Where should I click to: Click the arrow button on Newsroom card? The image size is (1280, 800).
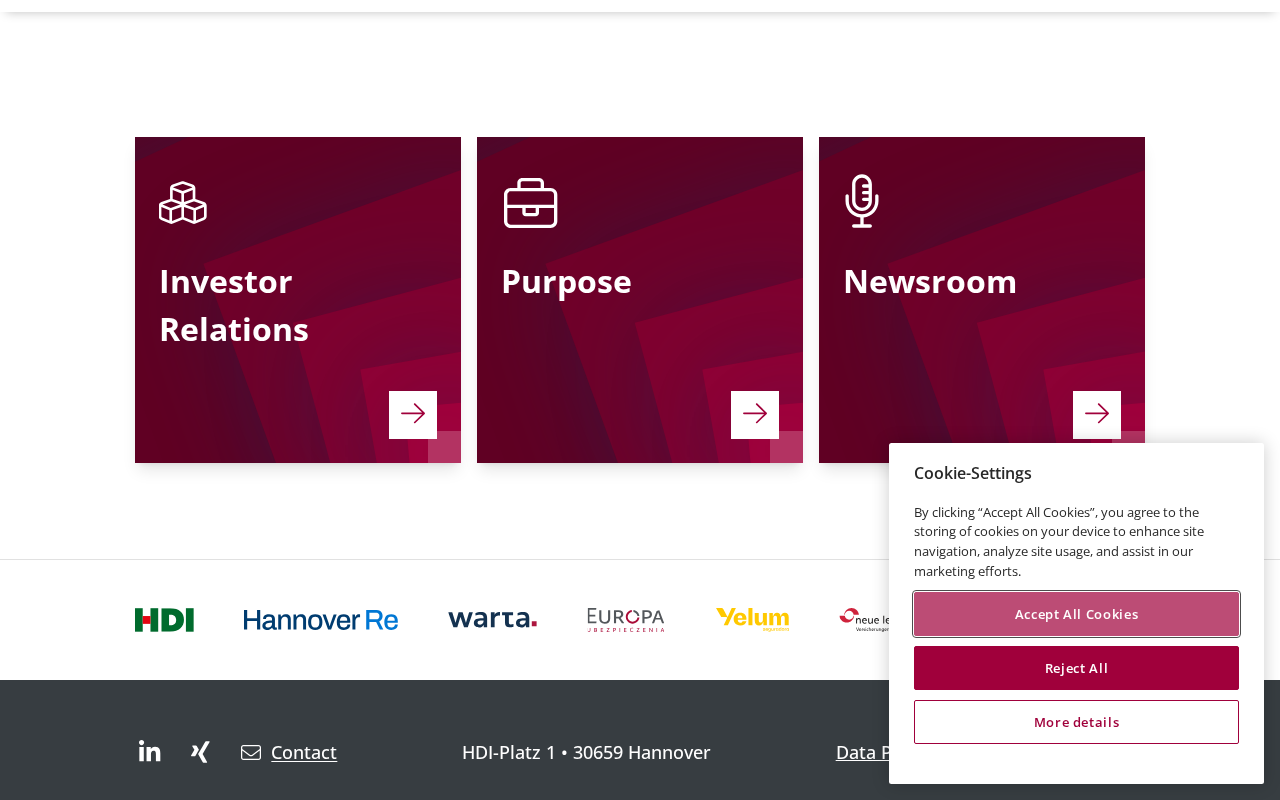tap(1097, 414)
